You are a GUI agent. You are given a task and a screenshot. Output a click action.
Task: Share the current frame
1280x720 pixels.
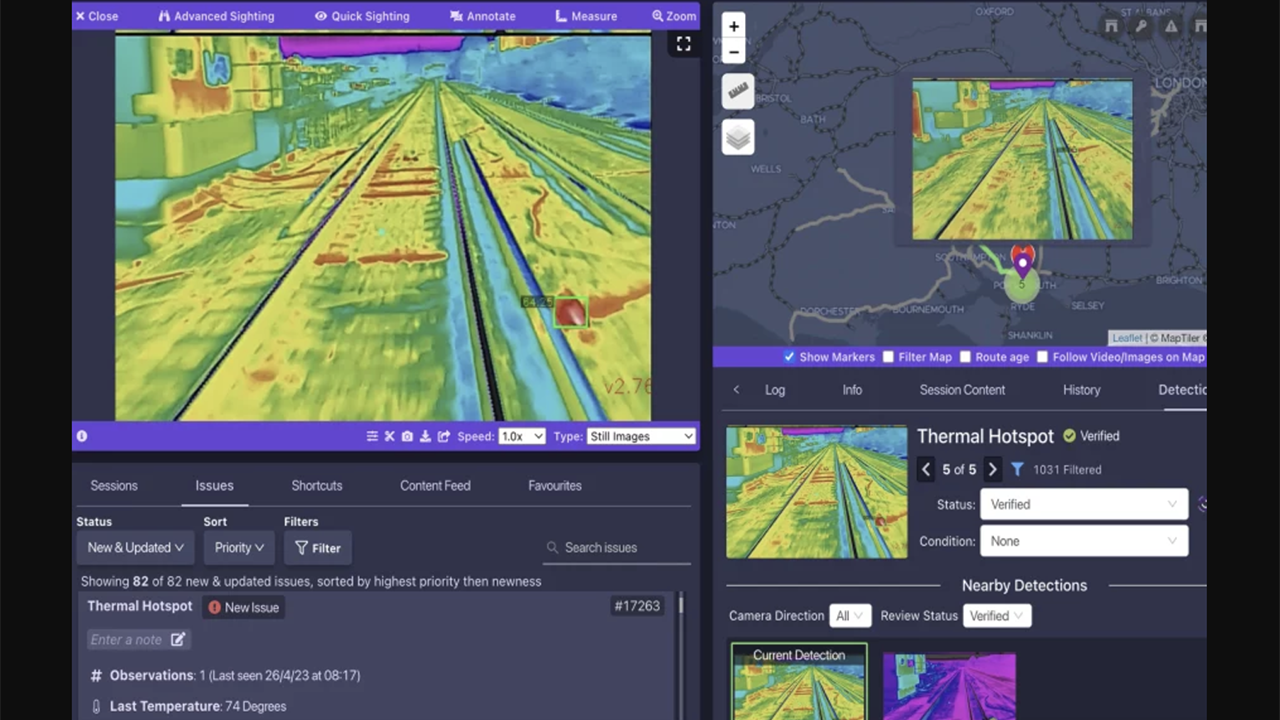coord(442,436)
